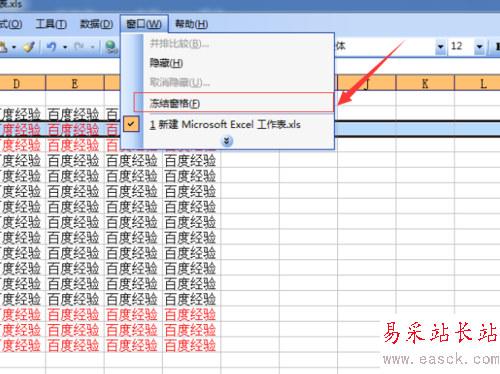This screenshot has width=500, height=374.
Task: Select the Format Painter brush icon
Action: click(29, 47)
